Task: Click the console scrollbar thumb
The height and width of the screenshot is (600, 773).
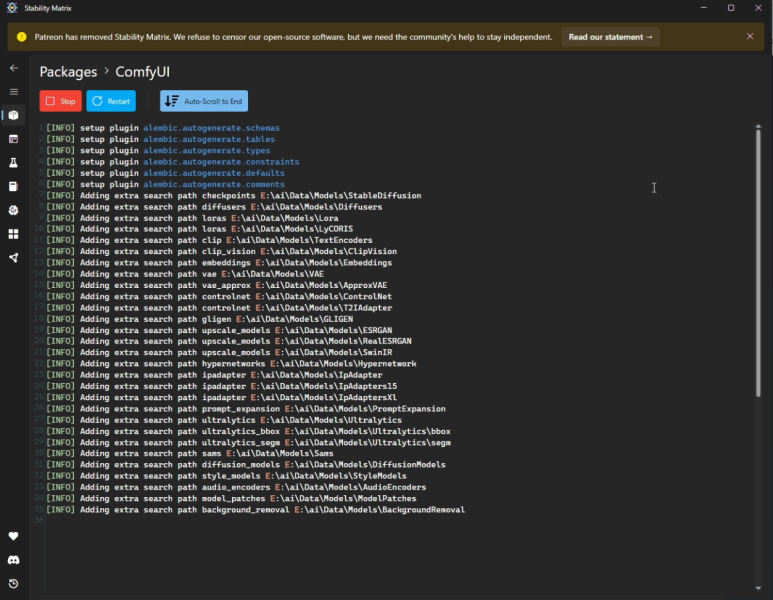Action: click(x=758, y=262)
